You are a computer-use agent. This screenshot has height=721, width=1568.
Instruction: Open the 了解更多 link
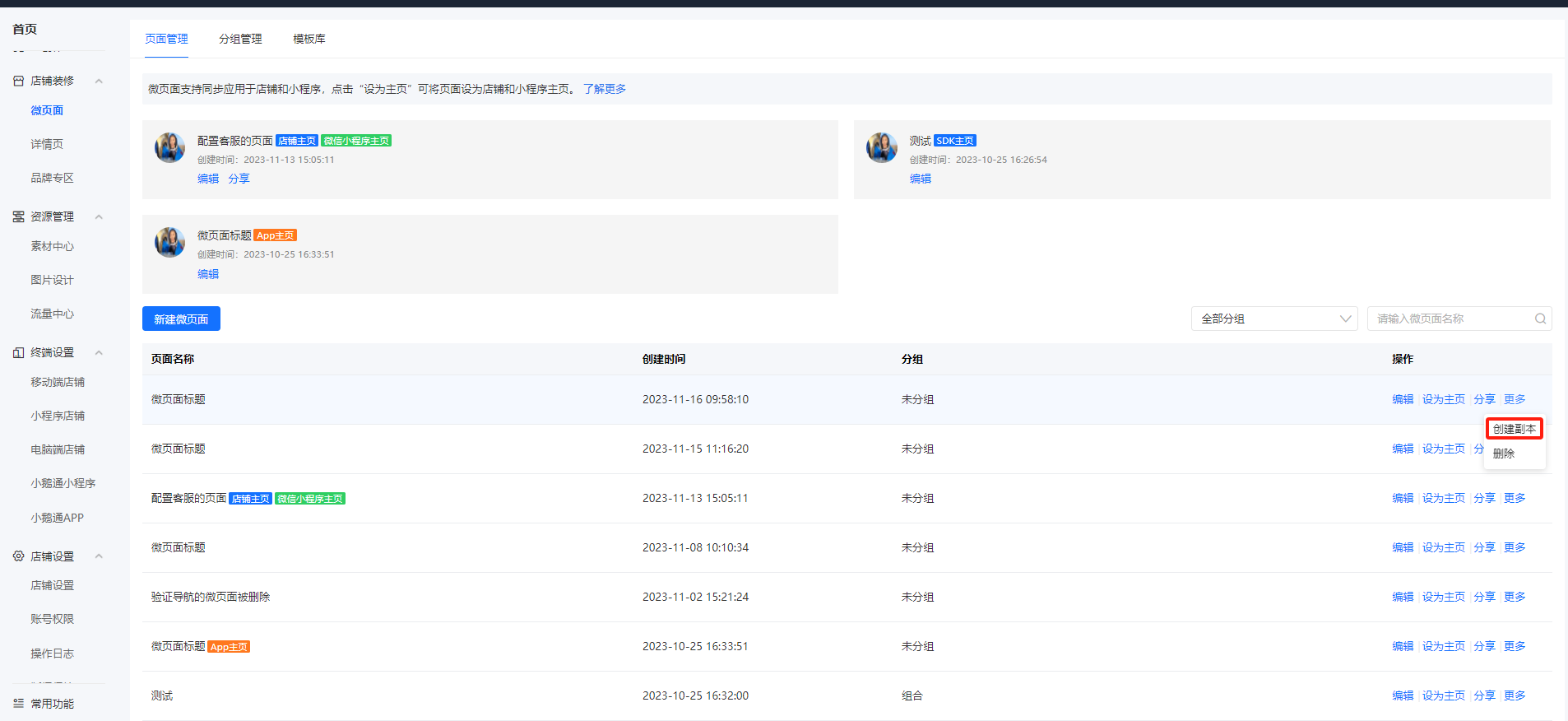pyautogui.click(x=605, y=89)
